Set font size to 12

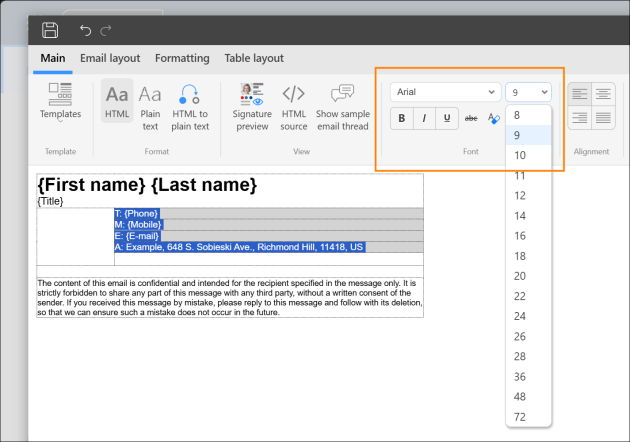tap(528, 196)
